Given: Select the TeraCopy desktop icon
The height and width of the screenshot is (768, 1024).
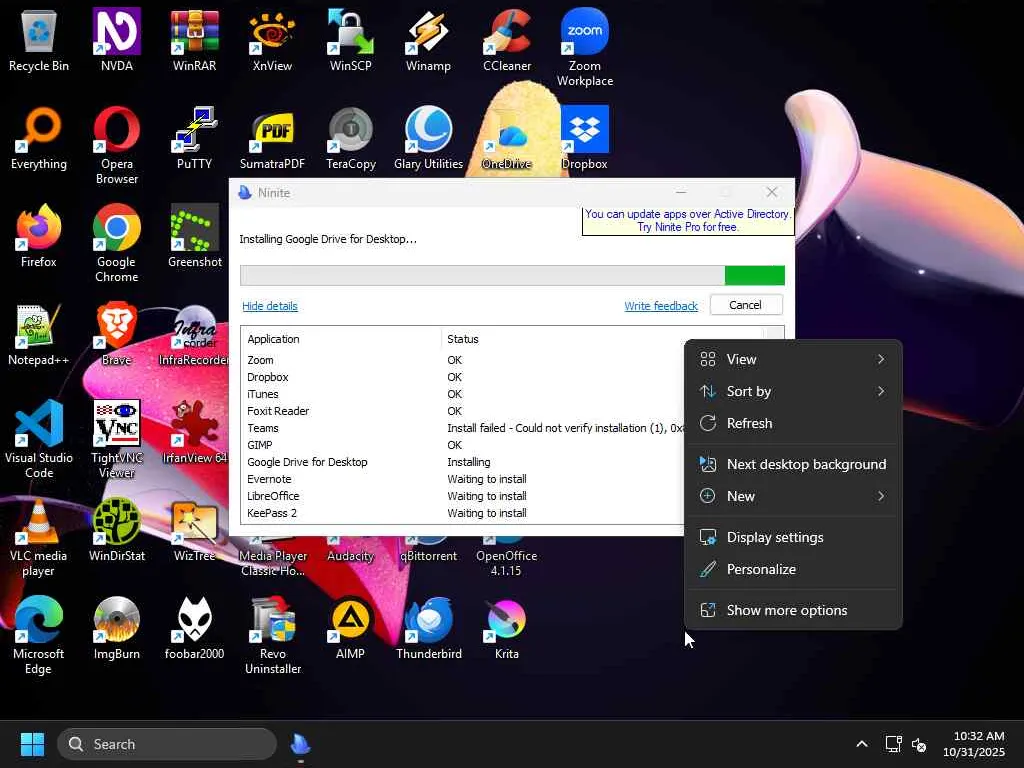Looking at the screenshot, I should 351,138.
